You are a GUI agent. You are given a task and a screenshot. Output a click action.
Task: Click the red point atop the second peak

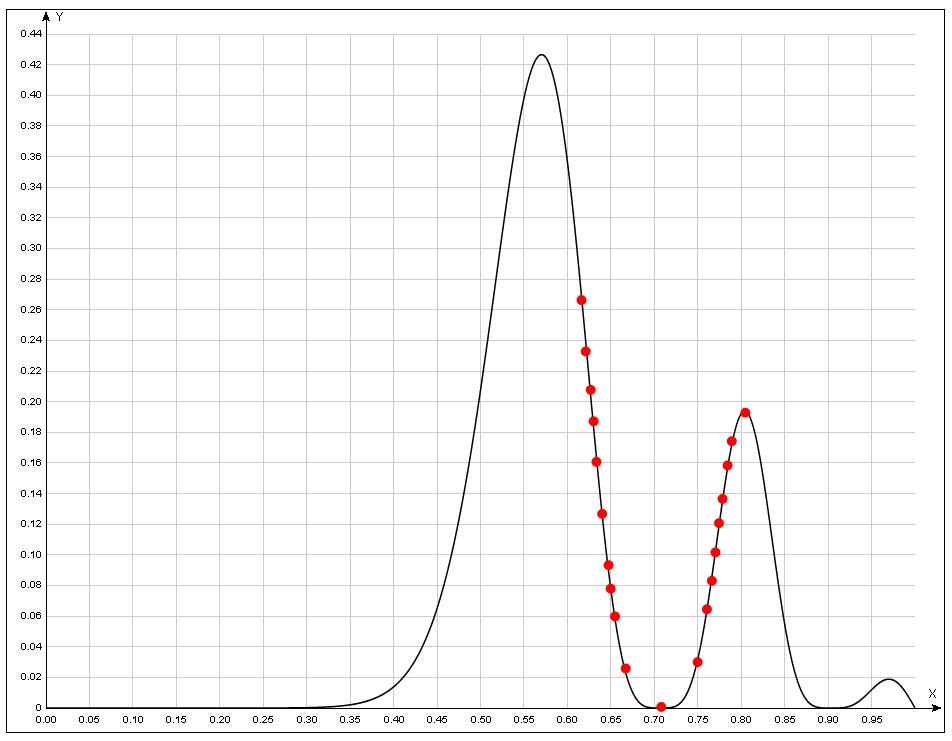tap(745, 412)
